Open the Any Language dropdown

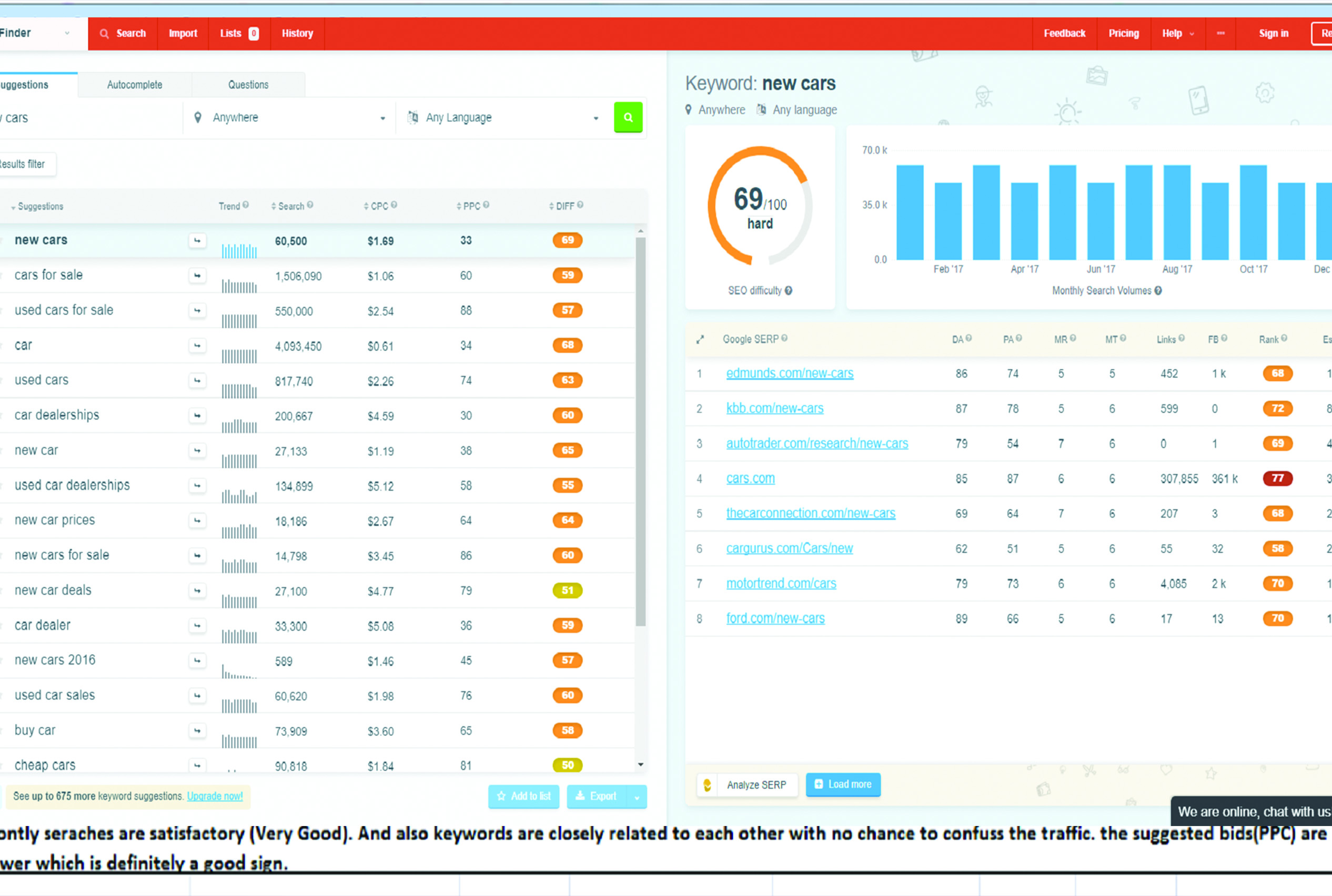click(596, 118)
